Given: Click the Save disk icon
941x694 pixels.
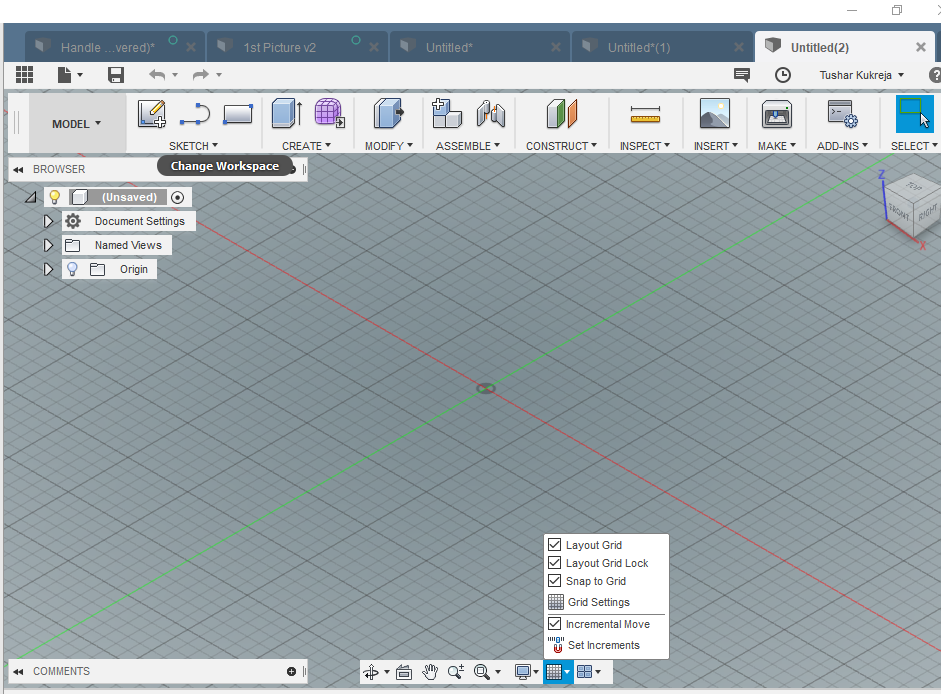Looking at the screenshot, I should 116,74.
